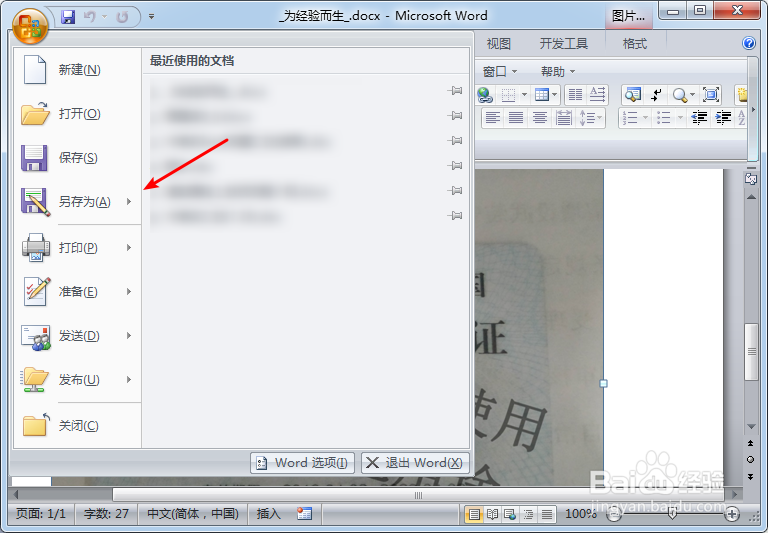768x533 pixels.
Task: Click the Save icon in Quick Access Toolbar
Action: pyautogui.click(x=68, y=17)
